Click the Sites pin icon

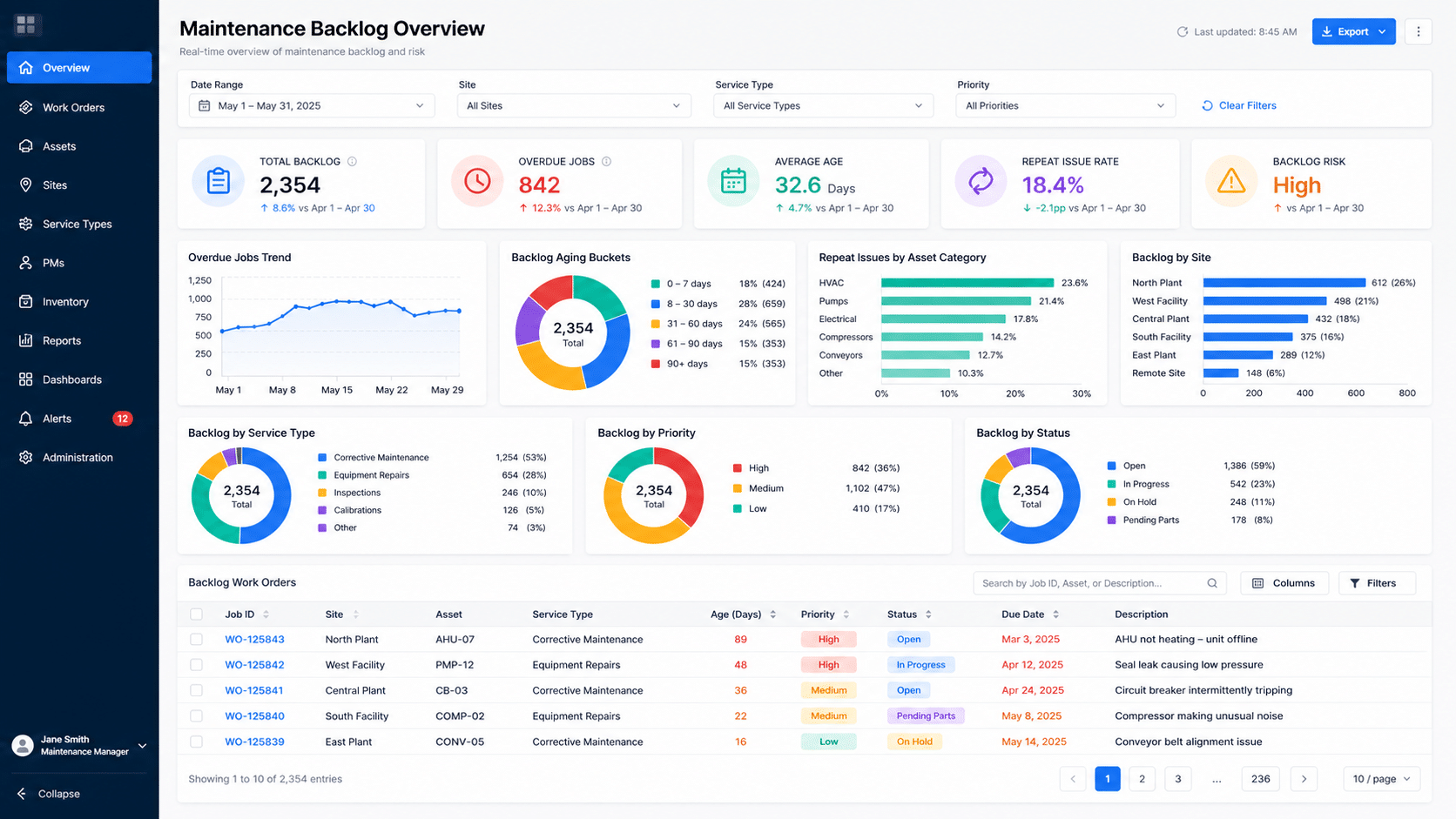[x=26, y=185]
